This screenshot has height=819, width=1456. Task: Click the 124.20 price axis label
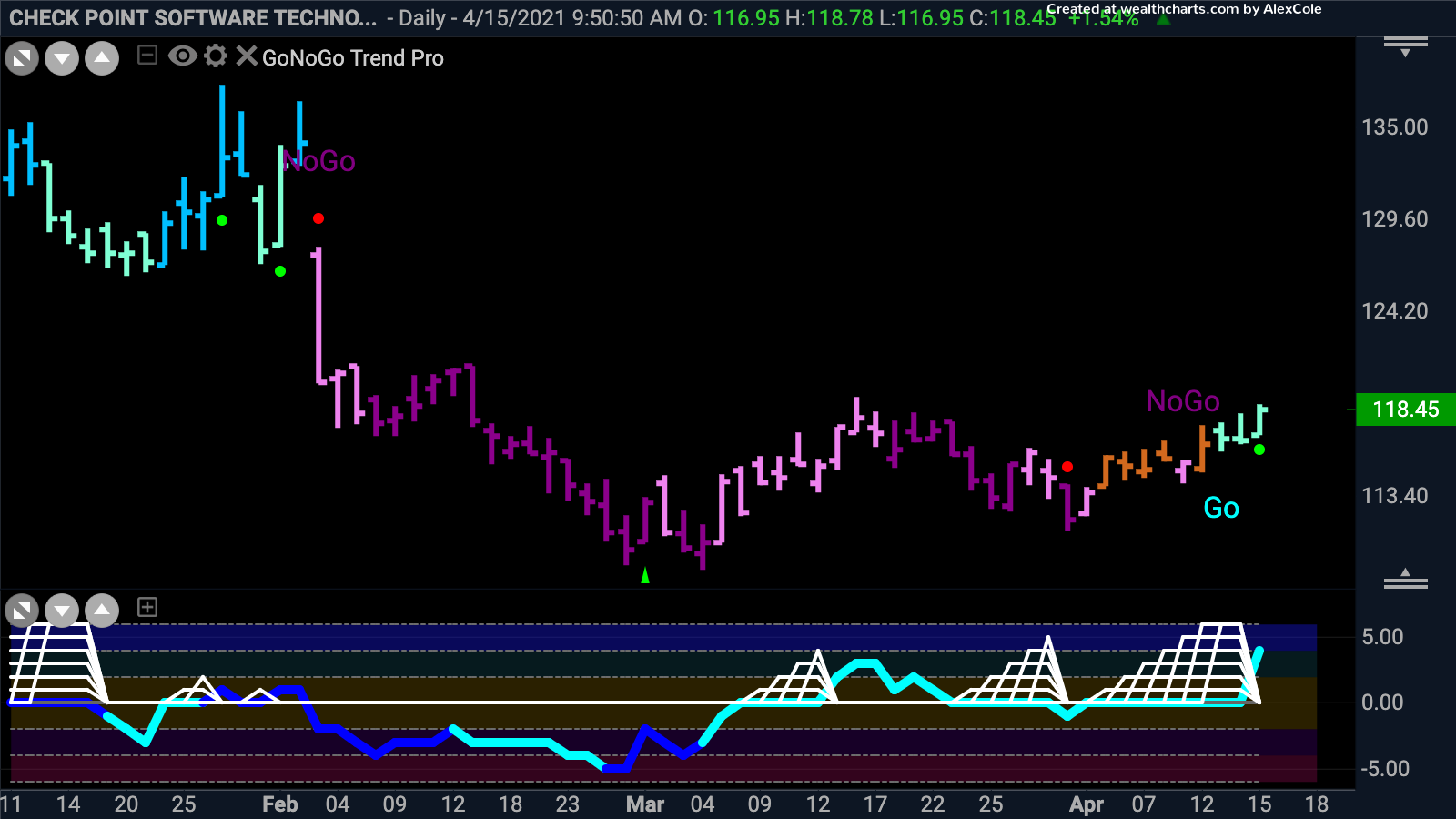point(1394,311)
